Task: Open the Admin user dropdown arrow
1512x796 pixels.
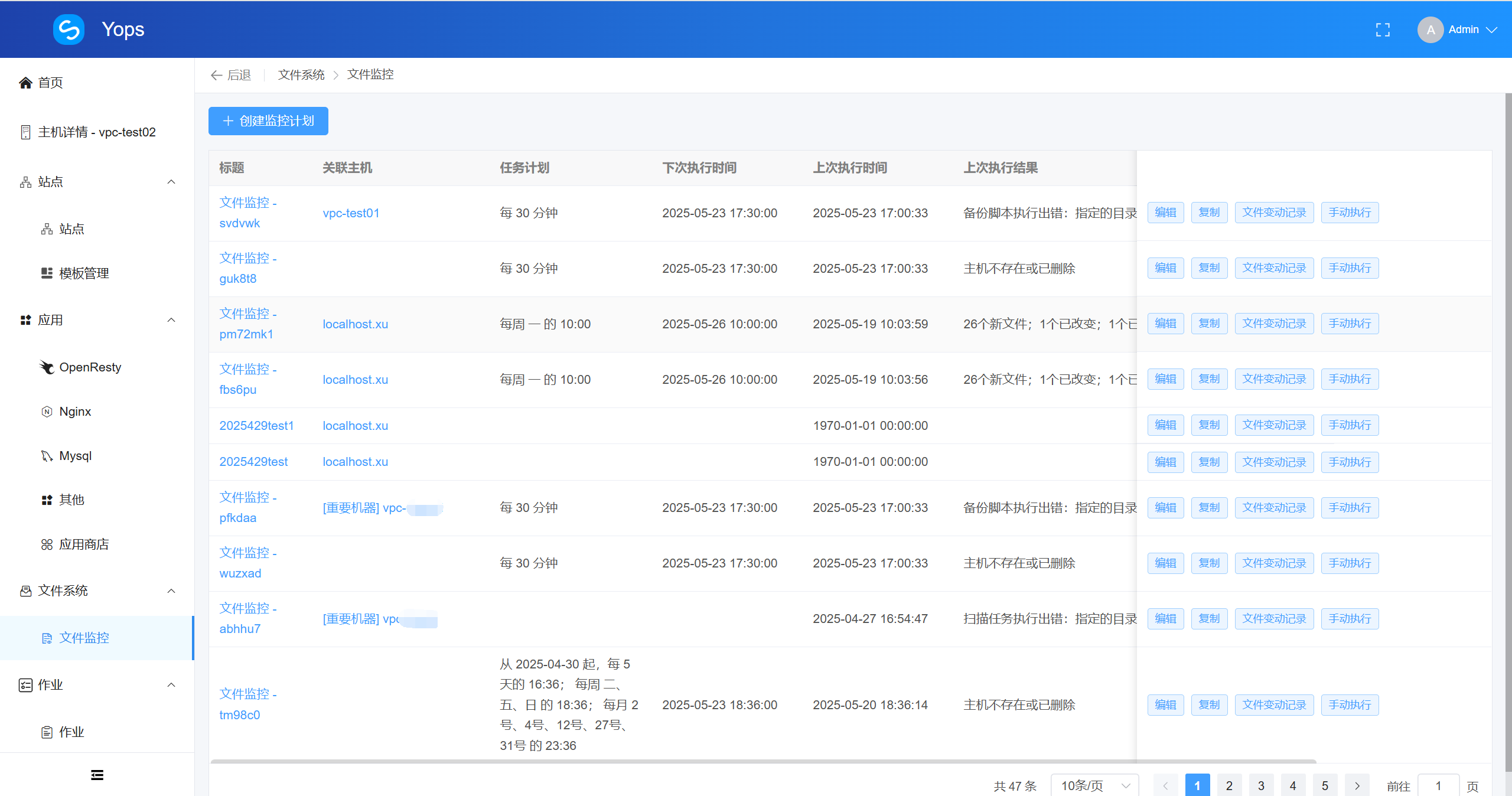Action: pyautogui.click(x=1492, y=30)
